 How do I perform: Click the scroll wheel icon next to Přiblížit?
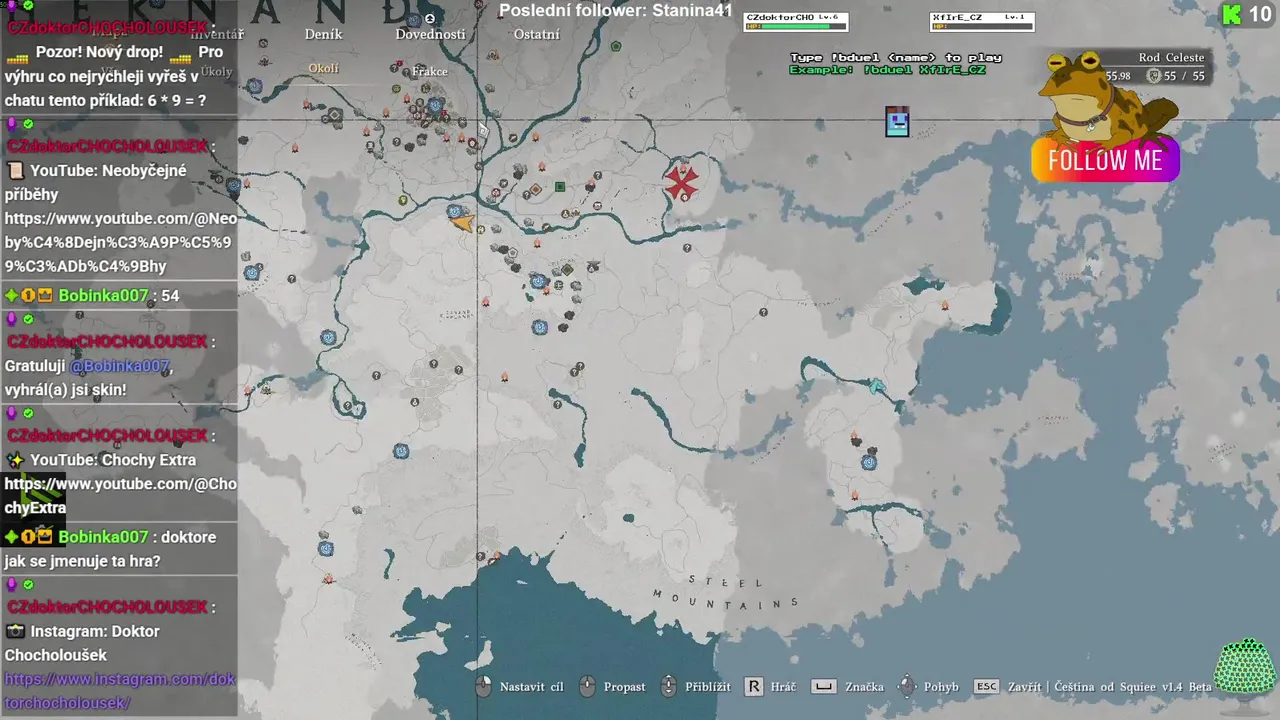669,686
